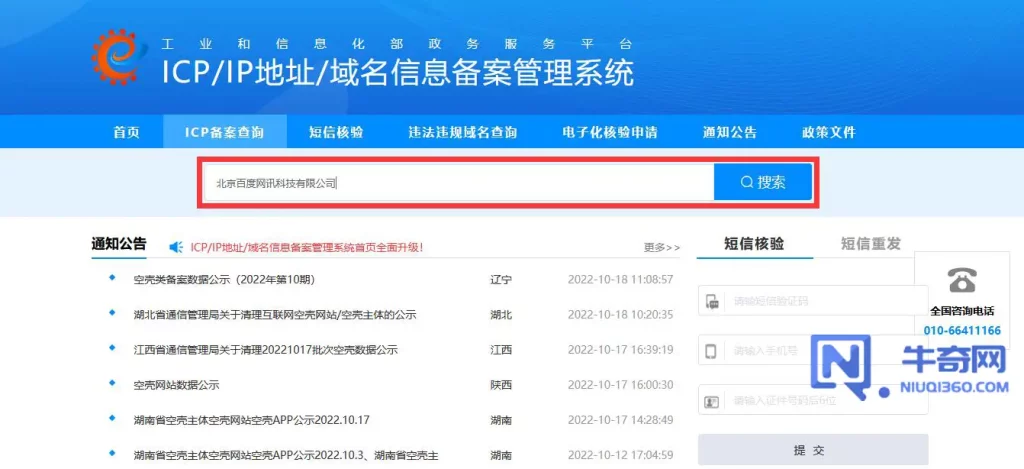The height and width of the screenshot is (469, 1024).
Task: Click the 江西 province cell
Action: point(501,350)
